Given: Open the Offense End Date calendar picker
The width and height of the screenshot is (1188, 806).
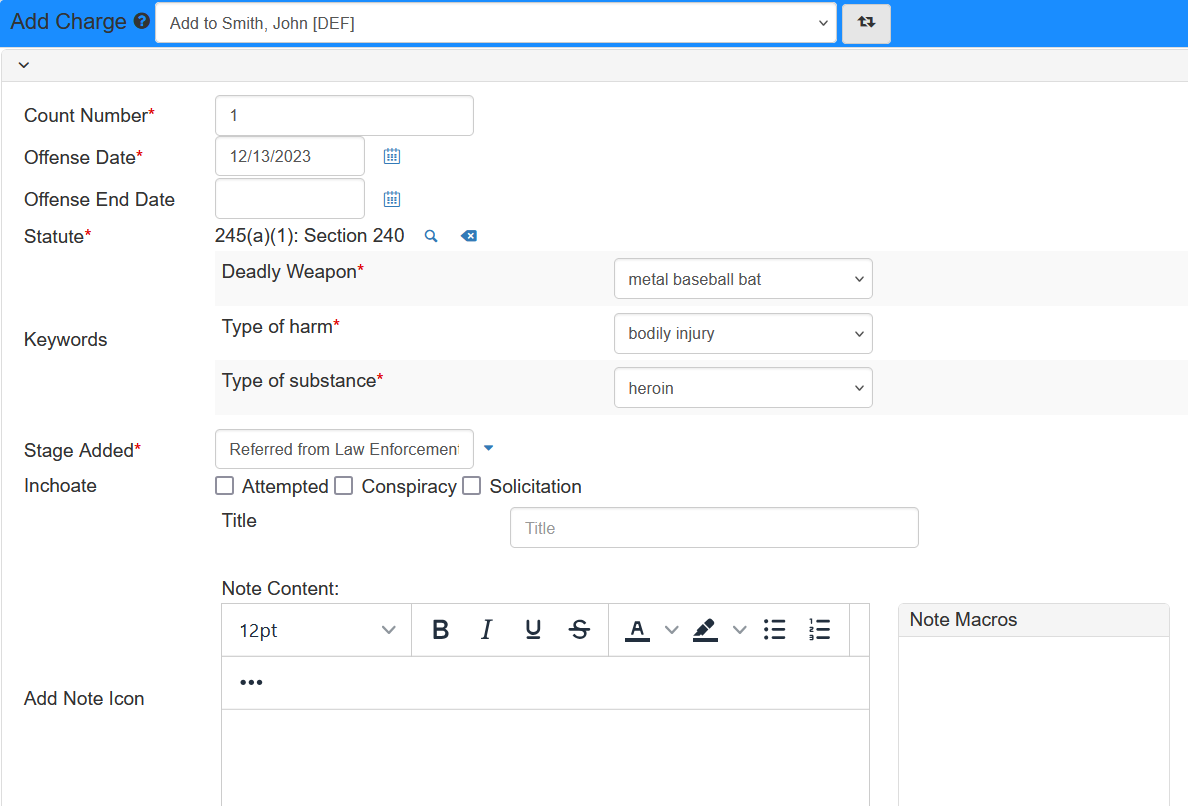Looking at the screenshot, I should 392,198.
